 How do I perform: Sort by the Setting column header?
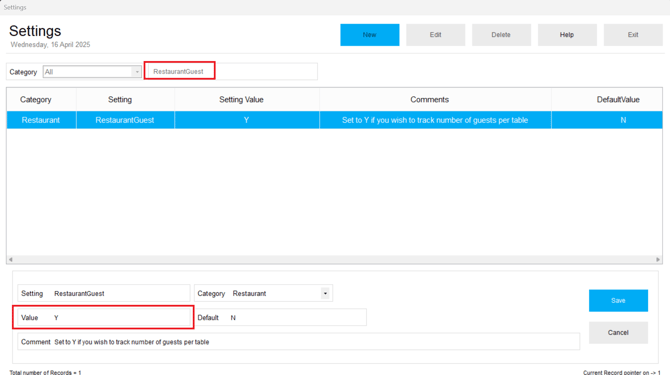120,100
